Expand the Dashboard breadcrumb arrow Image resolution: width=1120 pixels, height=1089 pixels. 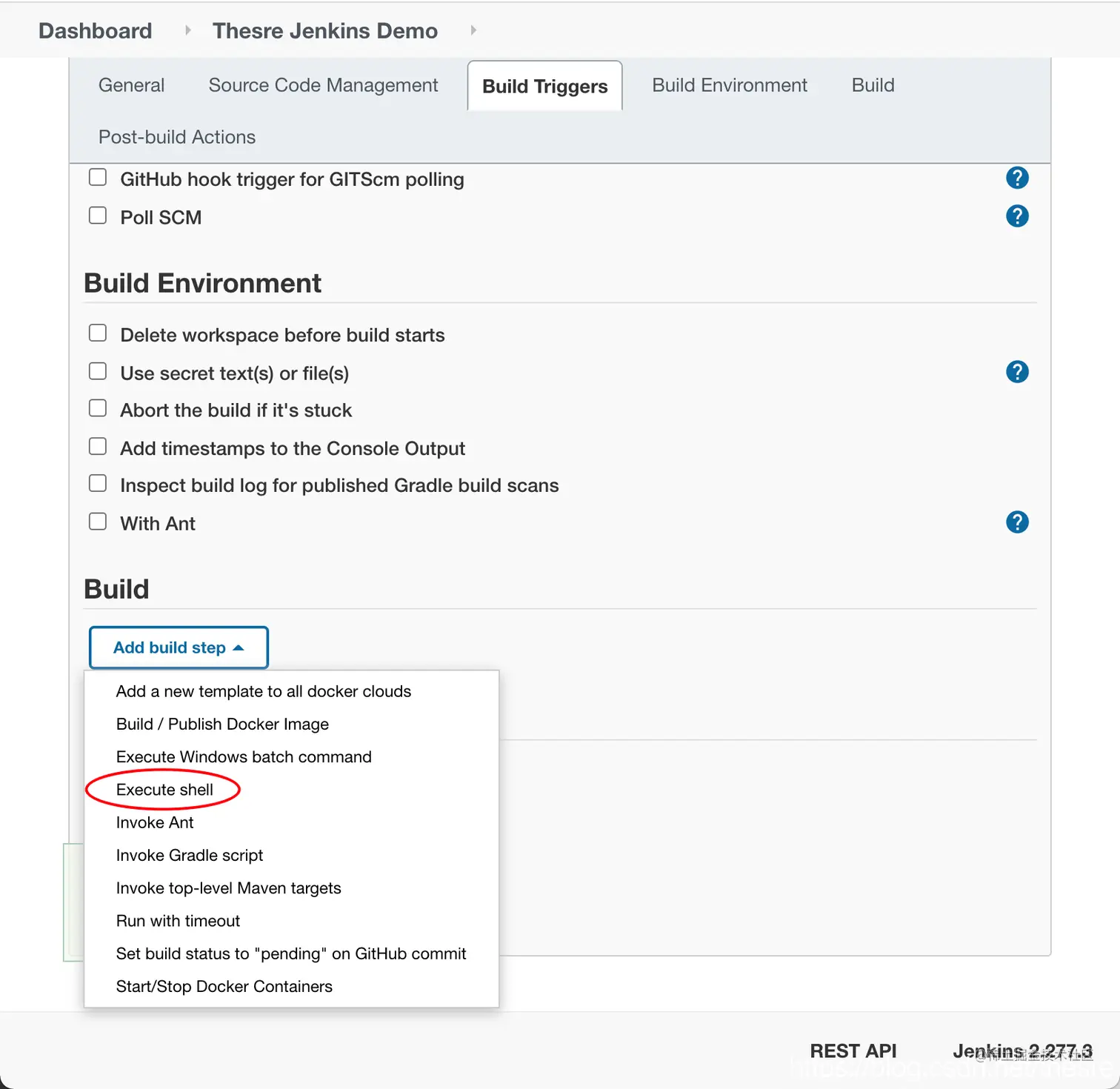point(187,30)
